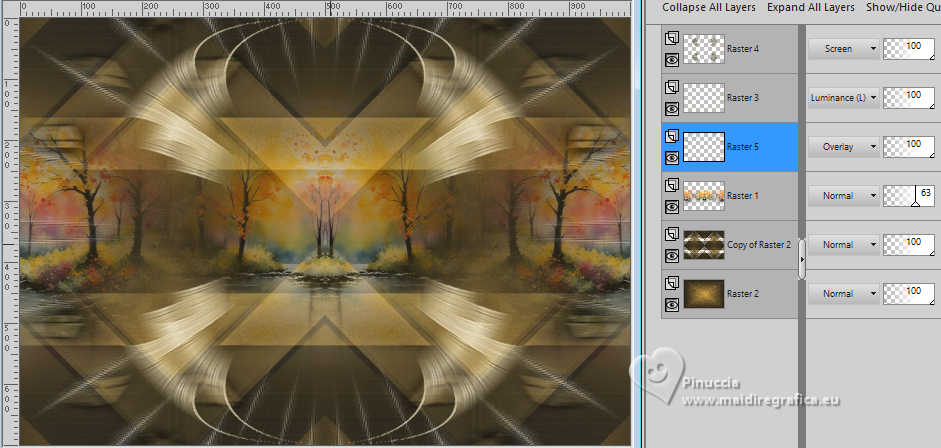The height and width of the screenshot is (448, 941).
Task: Select the Raster 4 layer name
Action: (742, 49)
